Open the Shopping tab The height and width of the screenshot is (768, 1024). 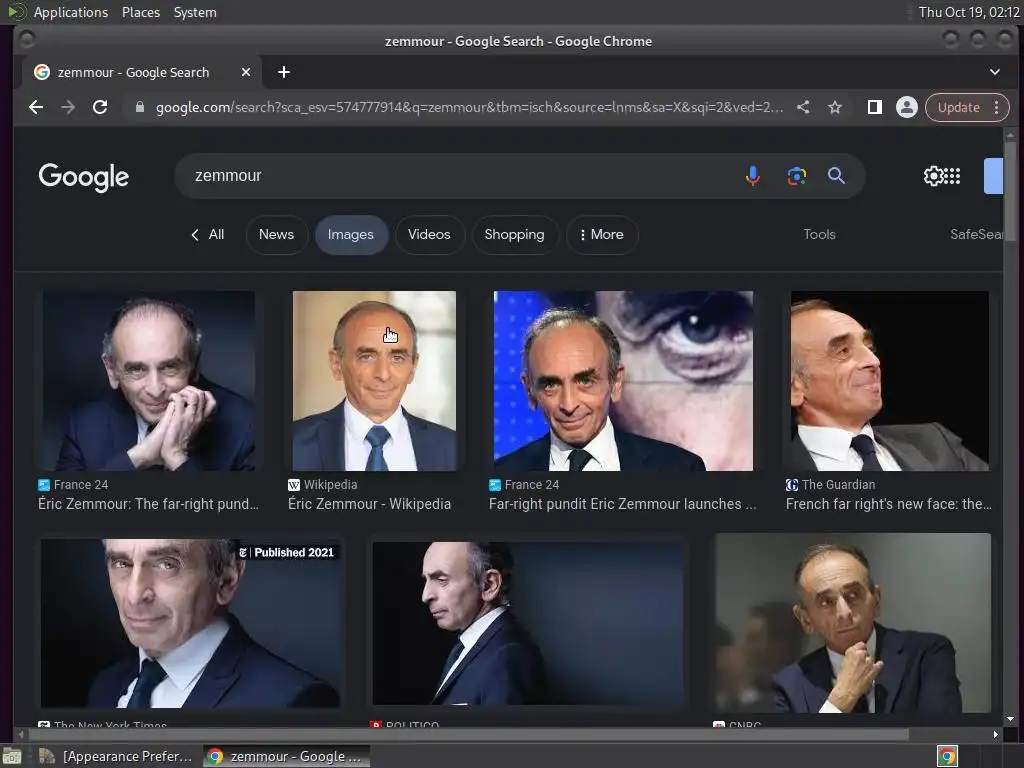514,234
